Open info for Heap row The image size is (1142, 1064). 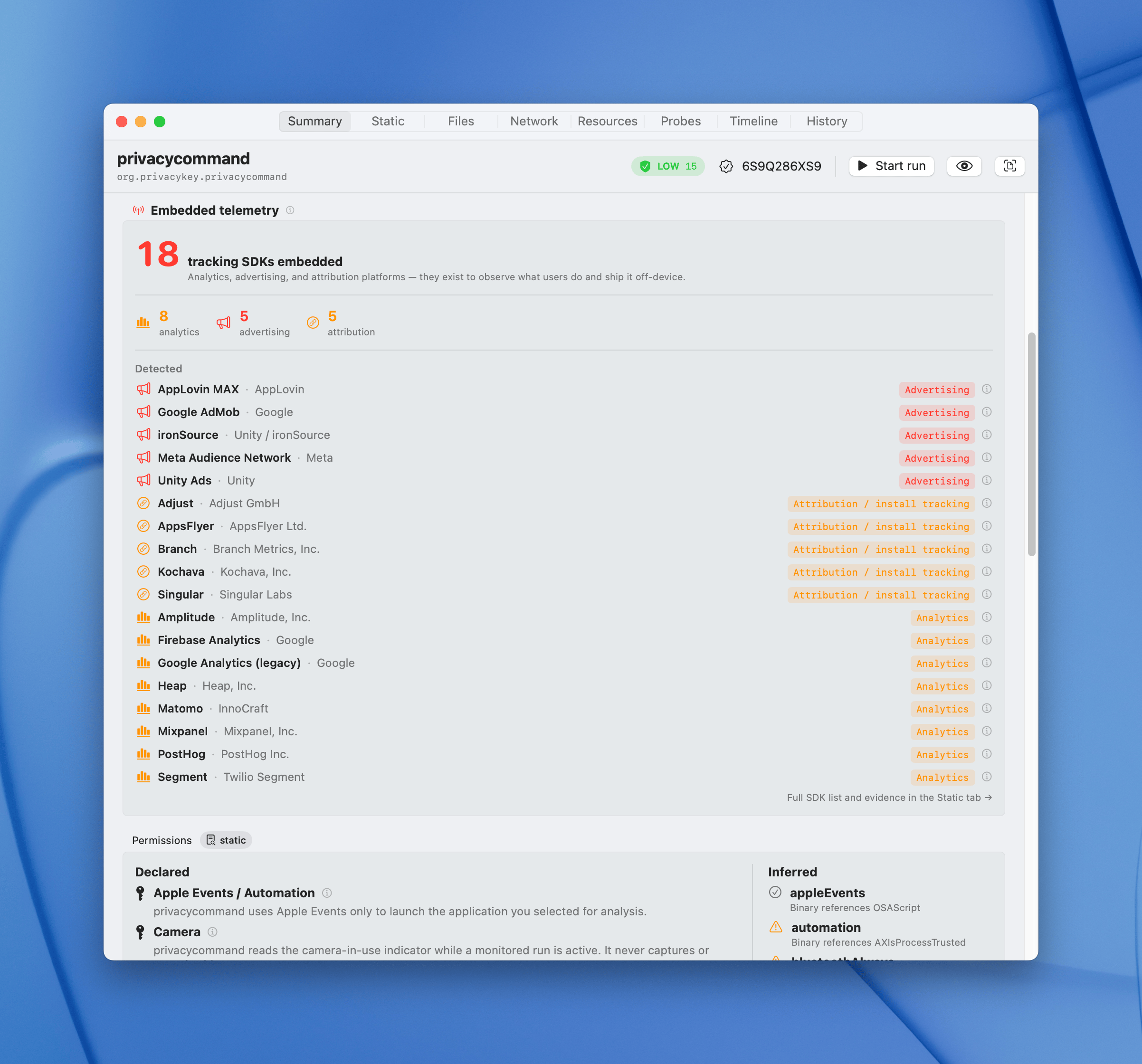(986, 685)
